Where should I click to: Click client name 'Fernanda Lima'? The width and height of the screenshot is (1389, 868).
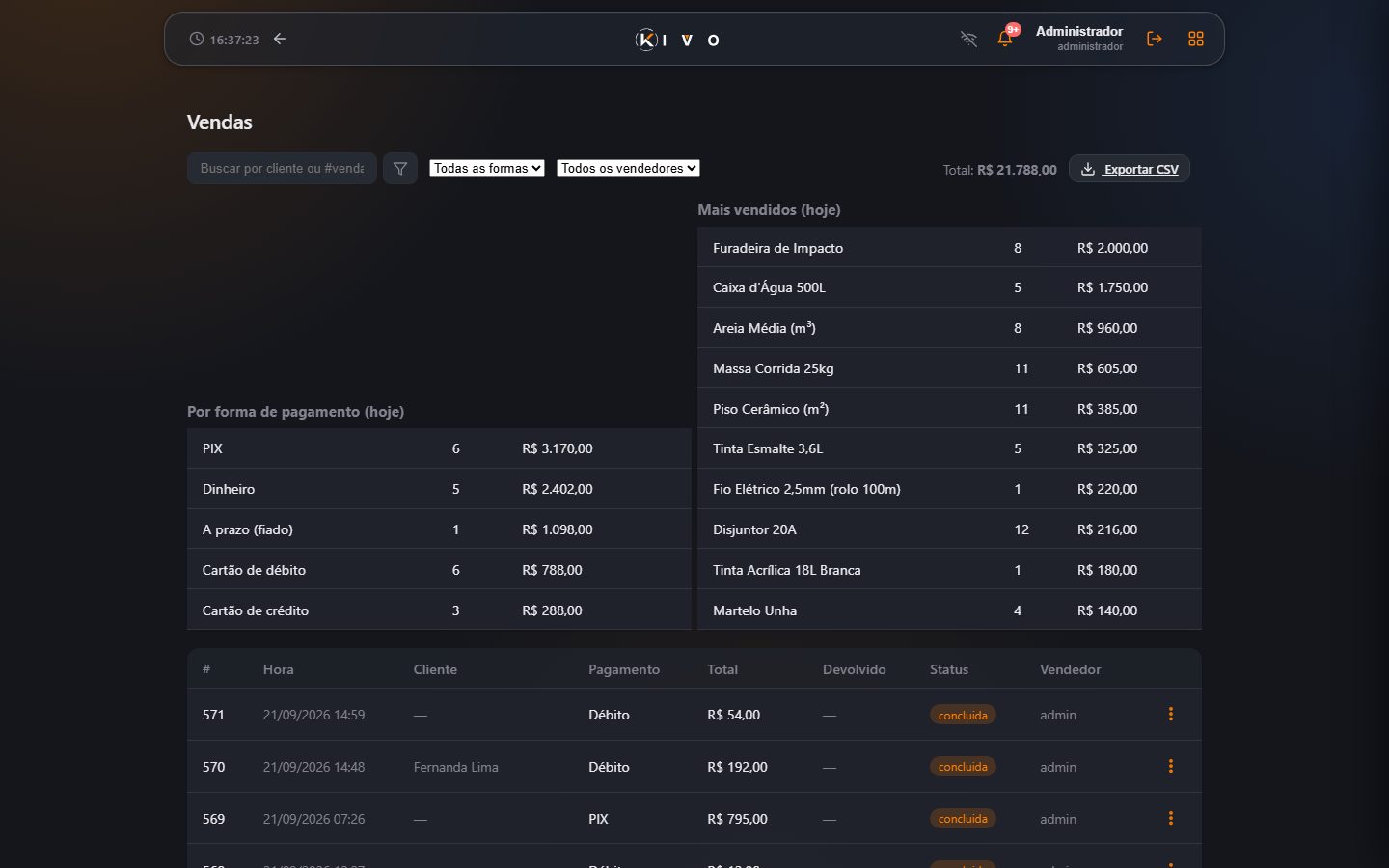pyautogui.click(x=456, y=767)
